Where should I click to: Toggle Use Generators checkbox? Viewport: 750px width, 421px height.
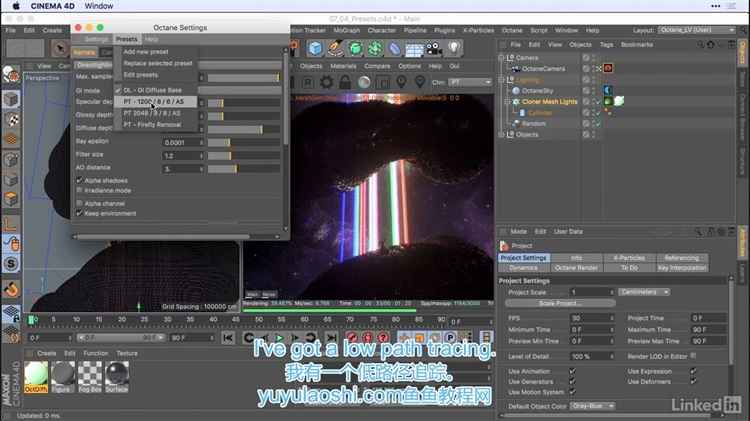[x=572, y=382]
